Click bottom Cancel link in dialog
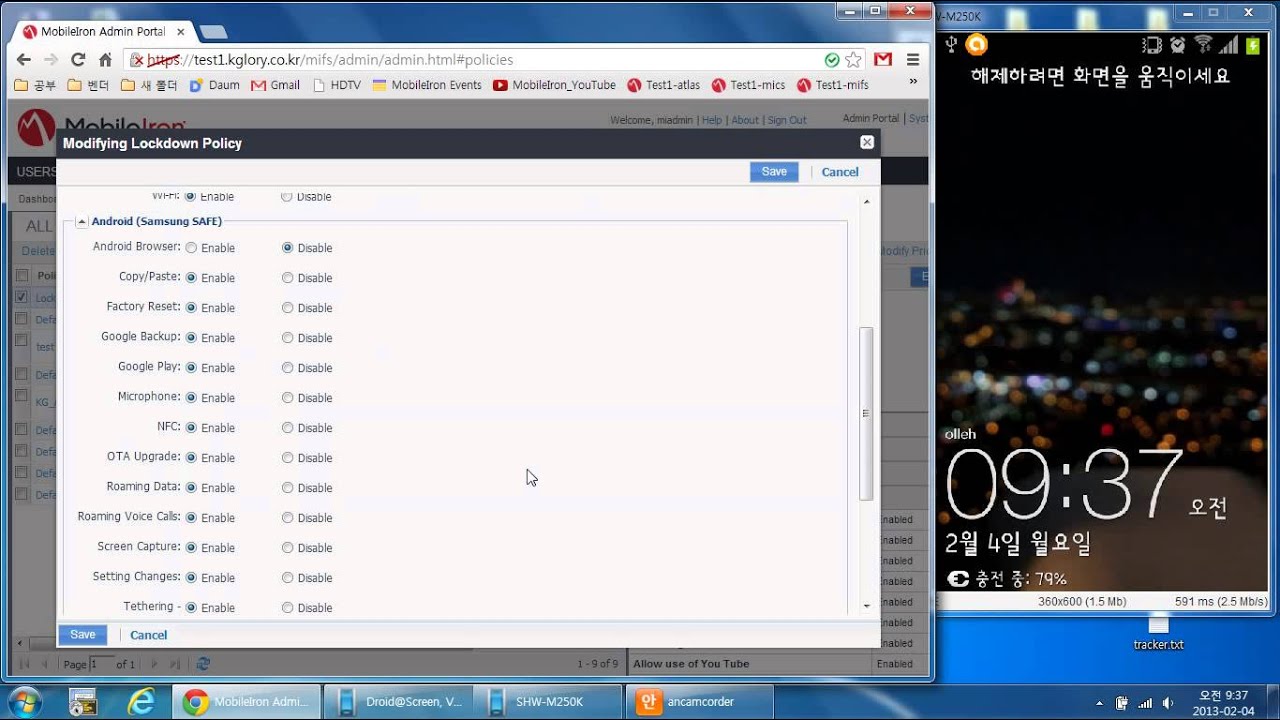 coord(148,635)
